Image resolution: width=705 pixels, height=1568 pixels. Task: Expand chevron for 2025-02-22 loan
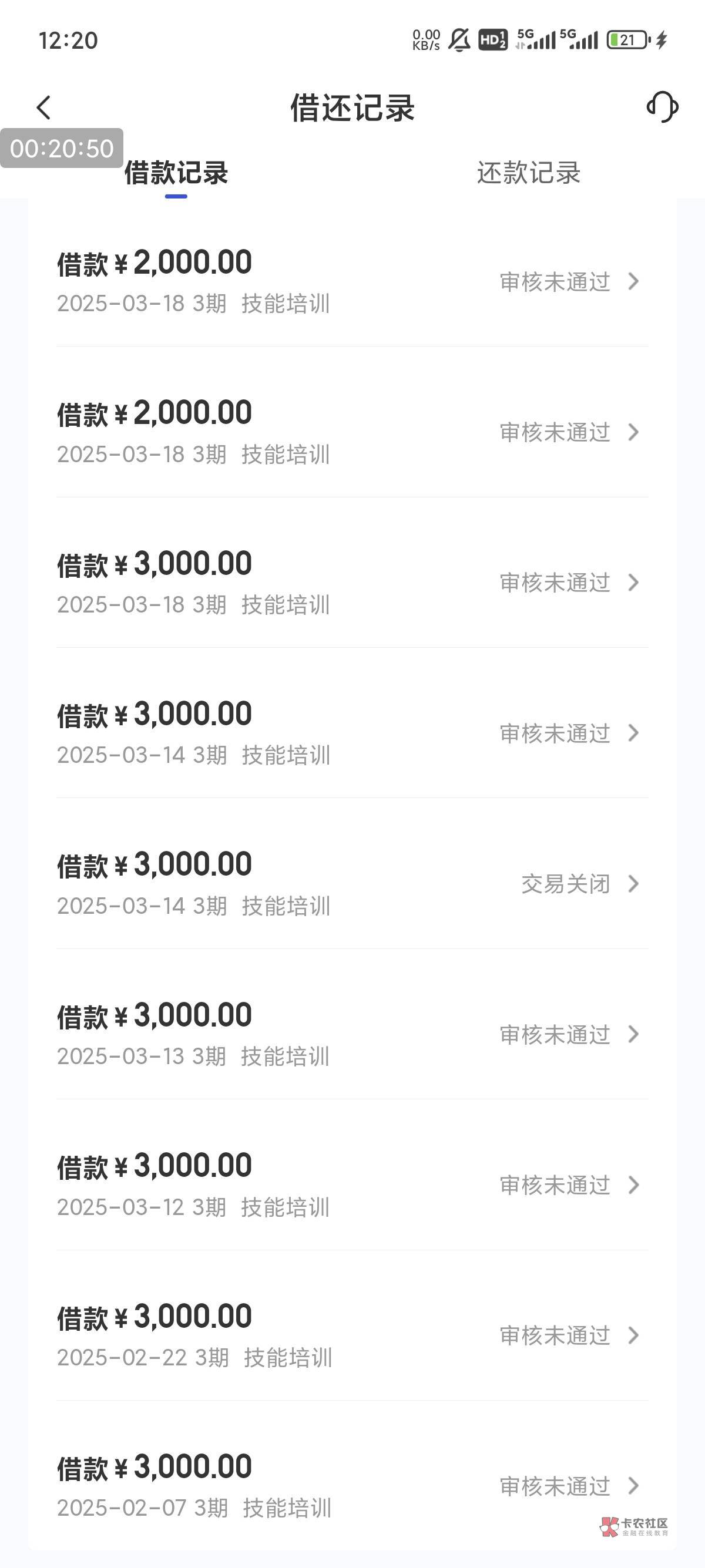coord(634,1335)
